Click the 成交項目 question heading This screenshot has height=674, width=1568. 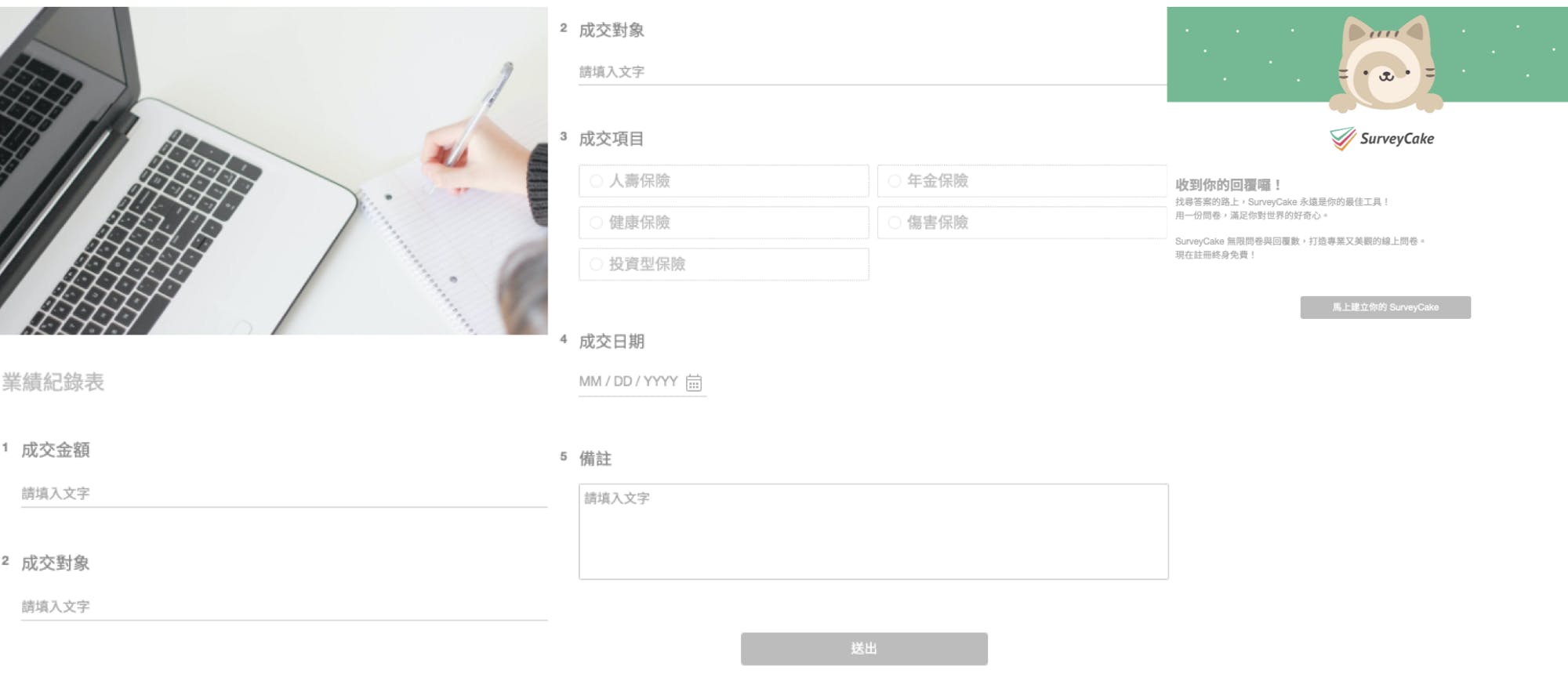612,139
